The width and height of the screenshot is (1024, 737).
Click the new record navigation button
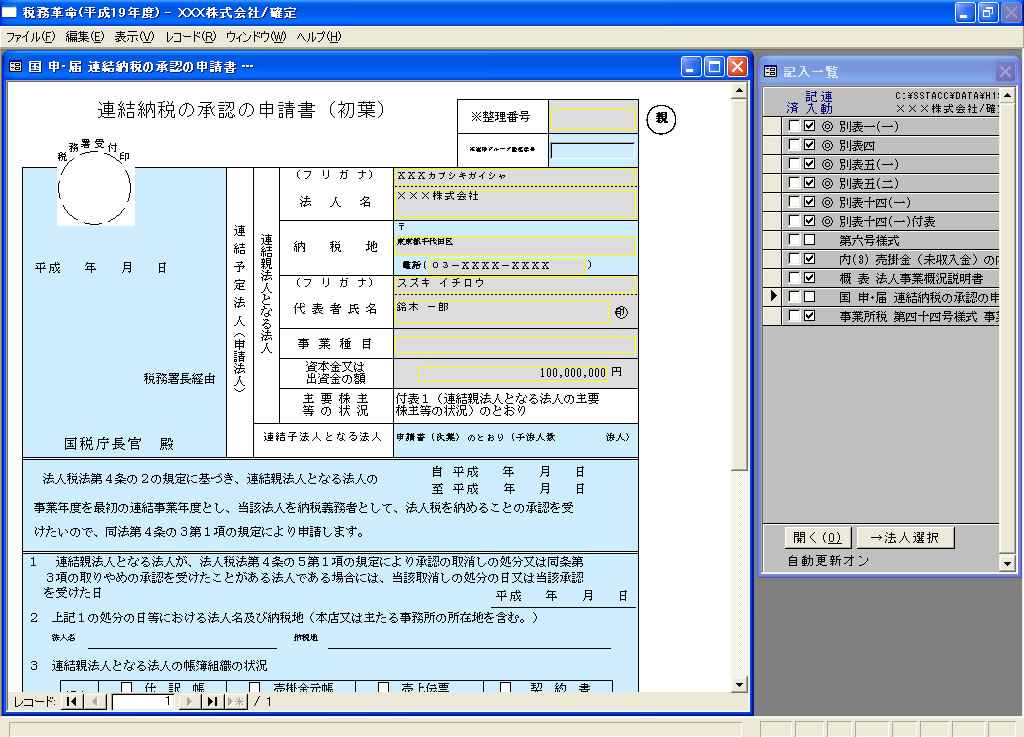(x=236, y=701)
